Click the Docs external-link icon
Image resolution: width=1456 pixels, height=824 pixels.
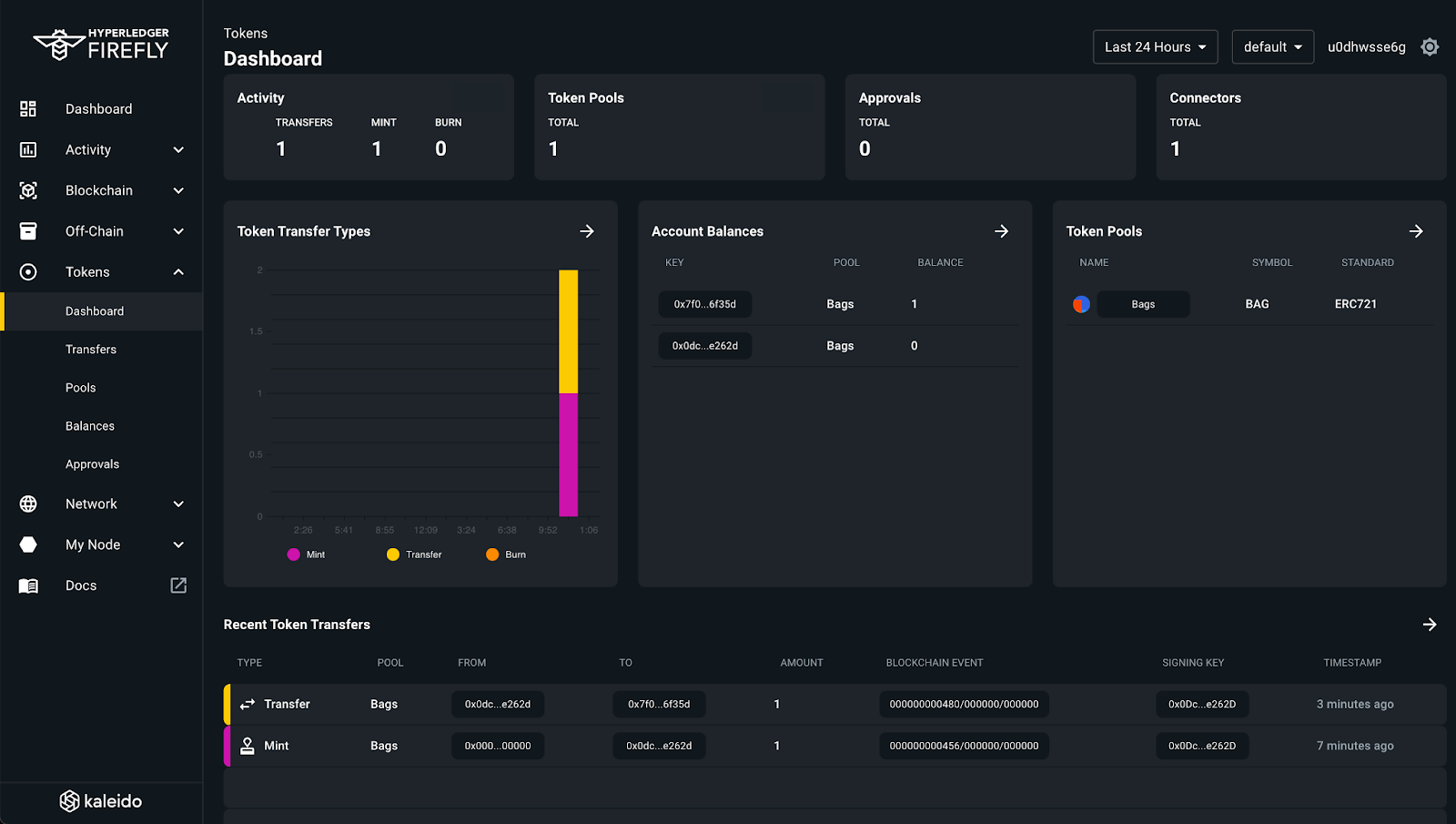[x=178, y=585]
